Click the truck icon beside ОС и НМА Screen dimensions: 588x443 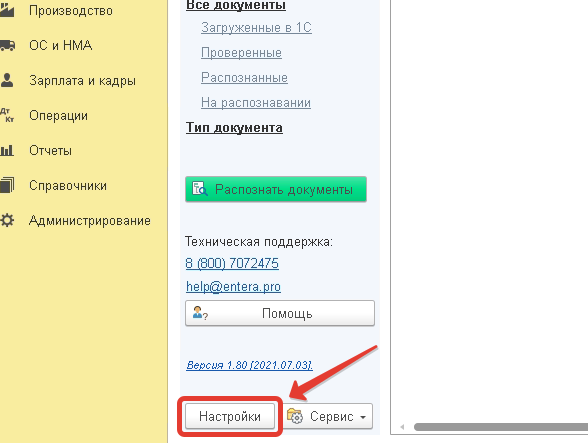pos(7,45)
